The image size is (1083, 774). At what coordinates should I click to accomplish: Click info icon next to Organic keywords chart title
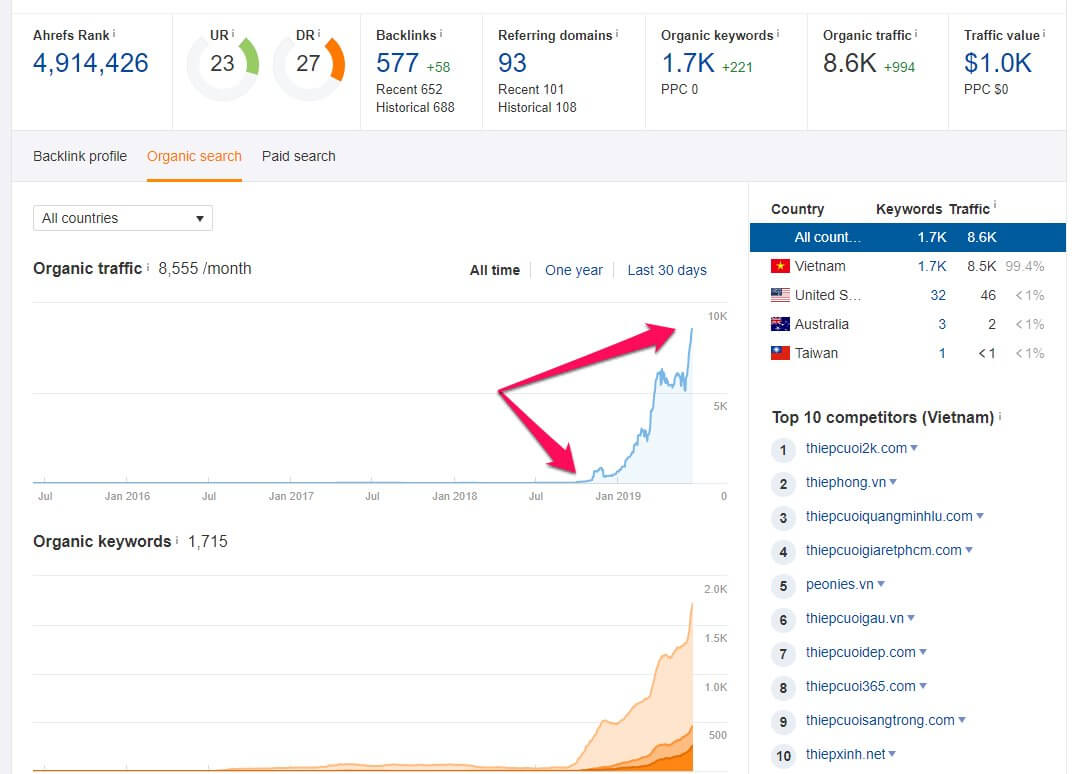pyautogui.click(x=177, y=539)
